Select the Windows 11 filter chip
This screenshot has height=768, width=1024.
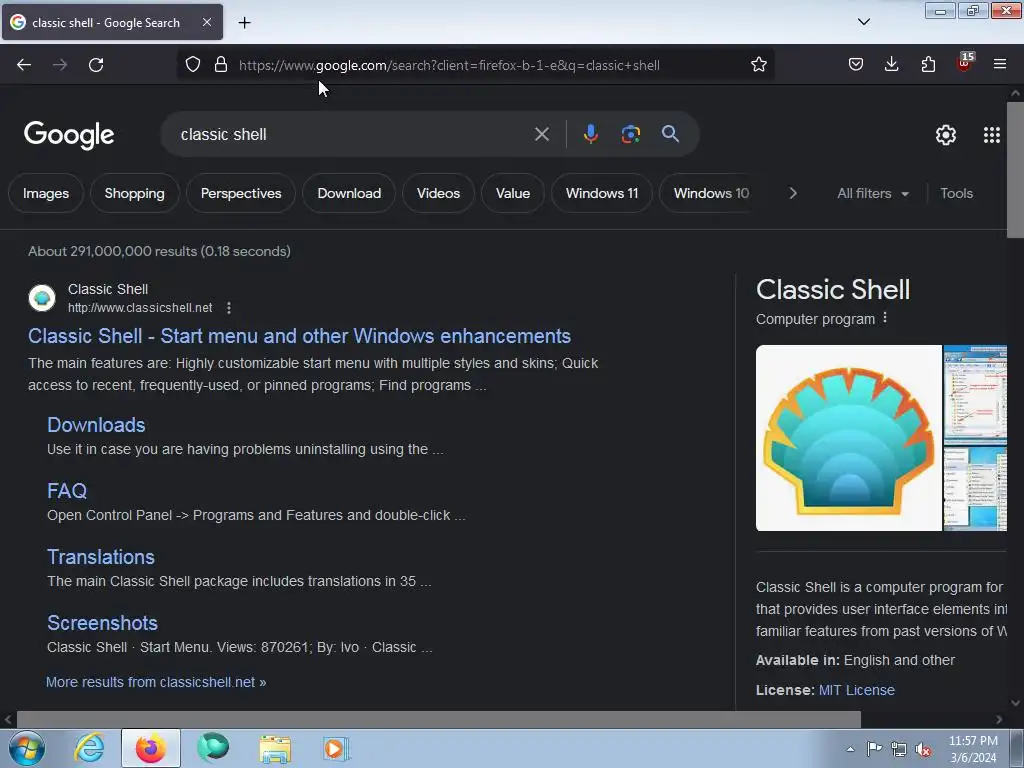pos(602,193)
